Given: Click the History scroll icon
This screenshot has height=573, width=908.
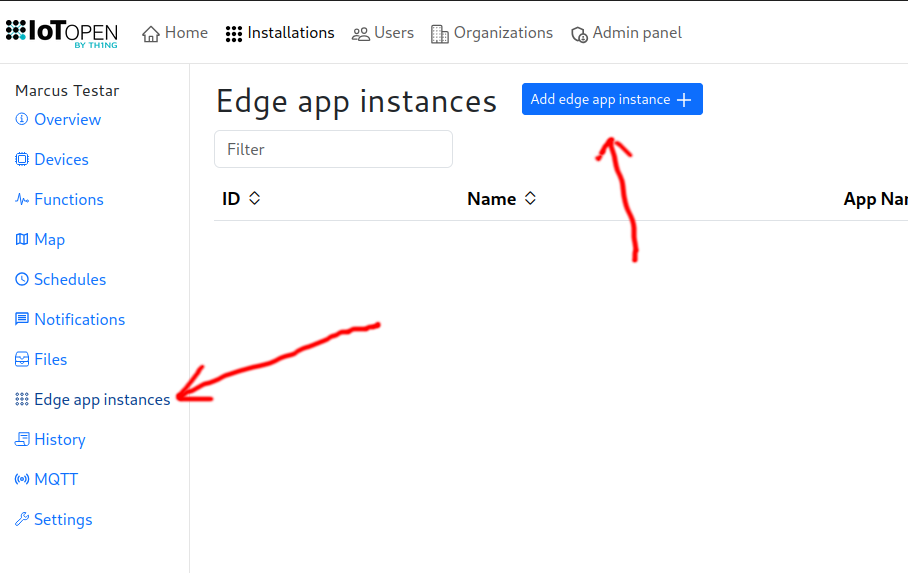Looking at the screenshot, I should (x=22, y=439).
